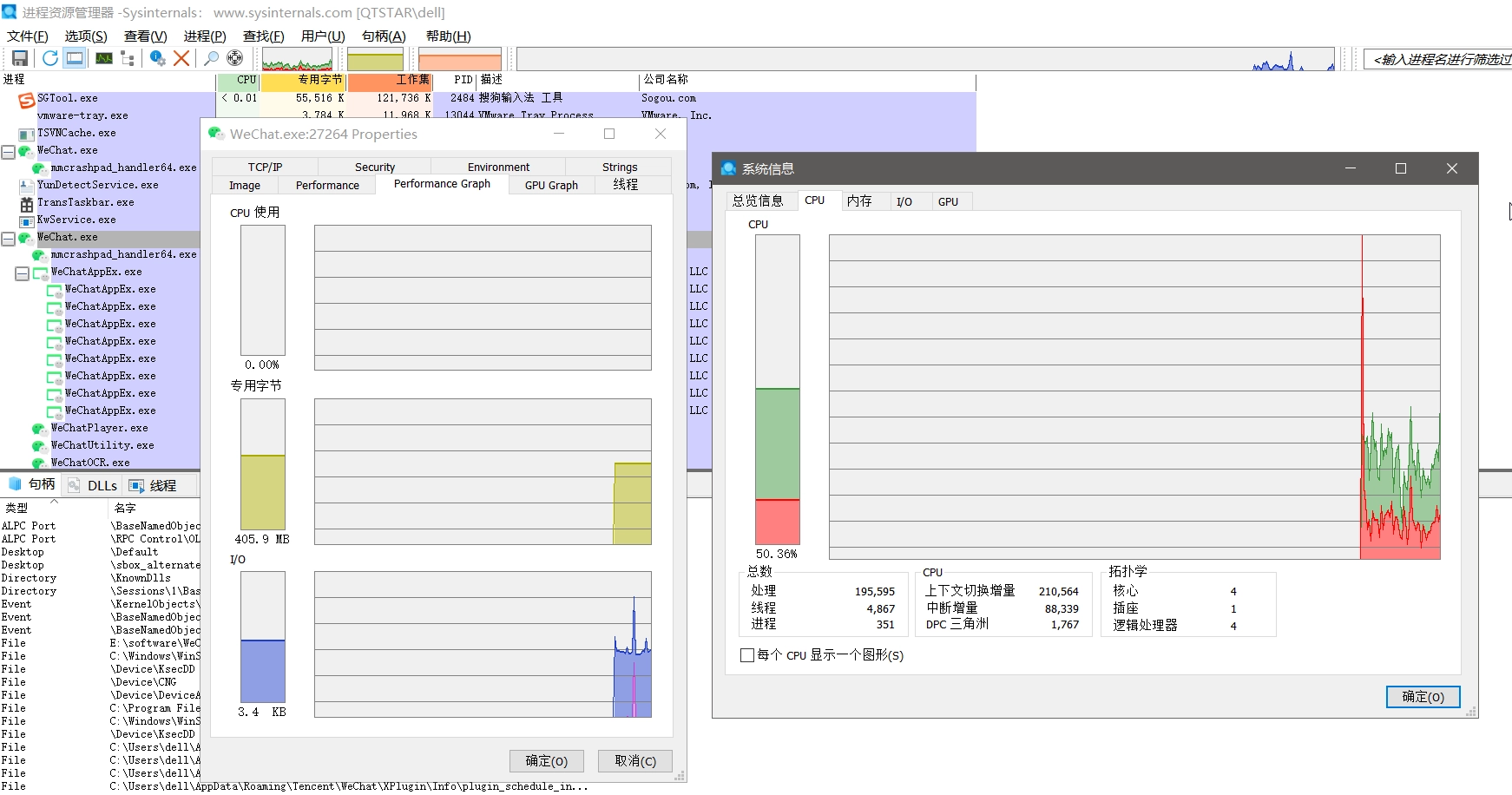1512x795 pixels.
Task: Click the 专用字节 405.9 MB usage bar
Action: [263, 464]
